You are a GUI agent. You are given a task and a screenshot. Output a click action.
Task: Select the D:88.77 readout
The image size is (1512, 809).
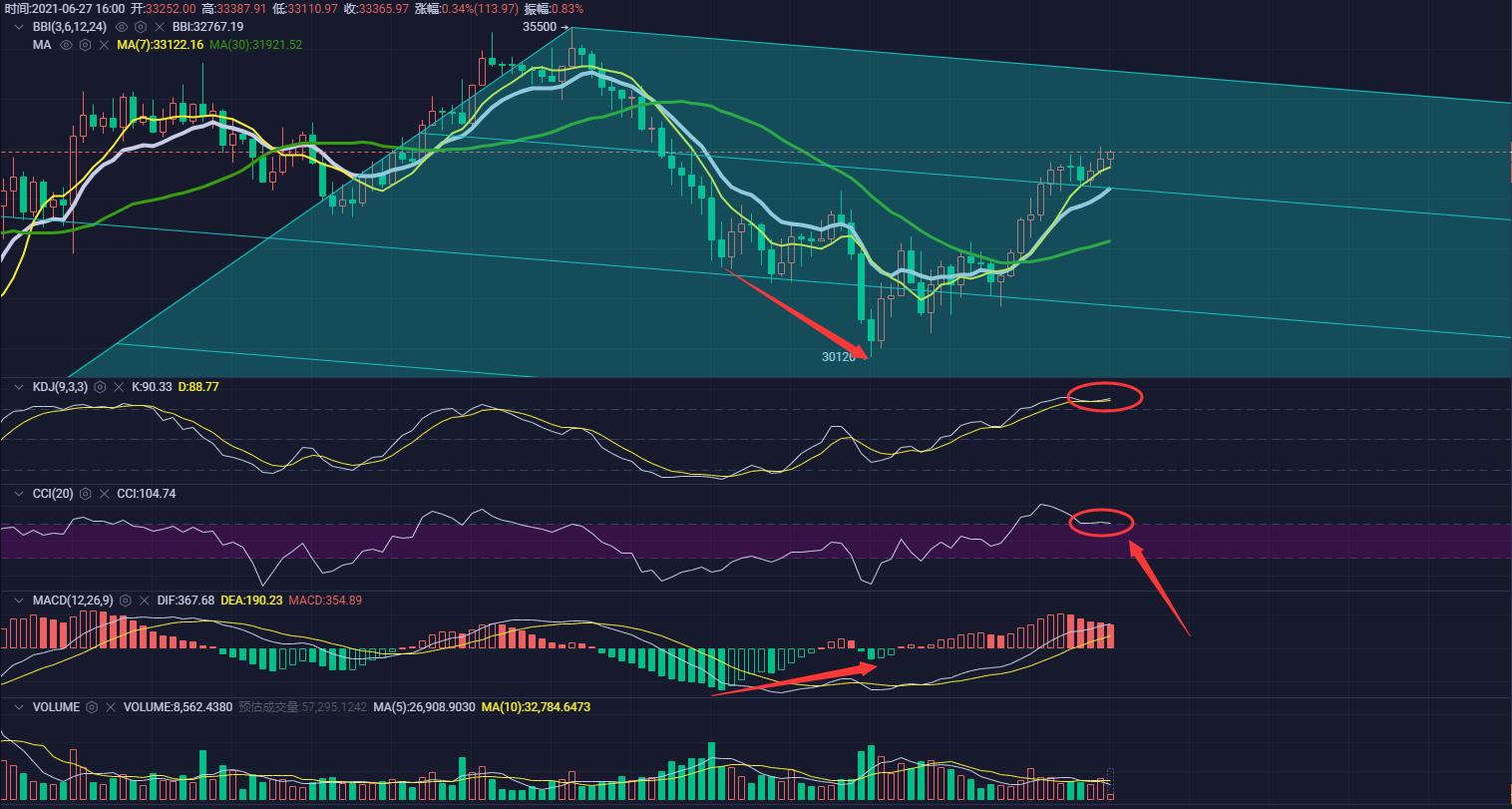(x=198, y=386)
